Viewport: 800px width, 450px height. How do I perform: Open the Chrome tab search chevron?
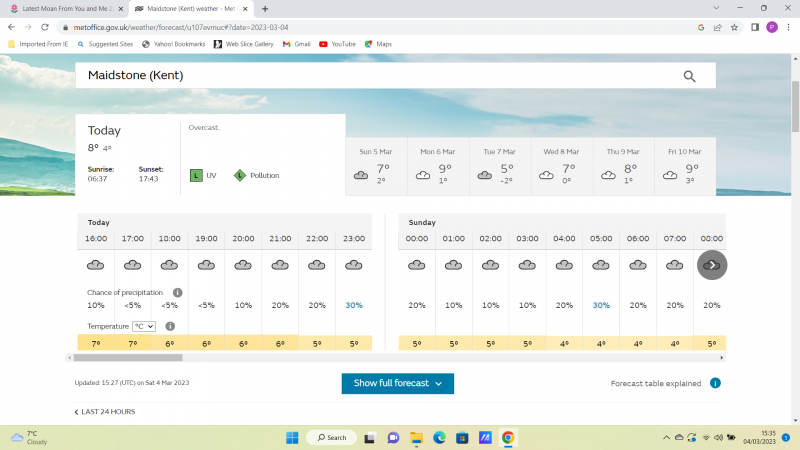(x=716, y=8)
